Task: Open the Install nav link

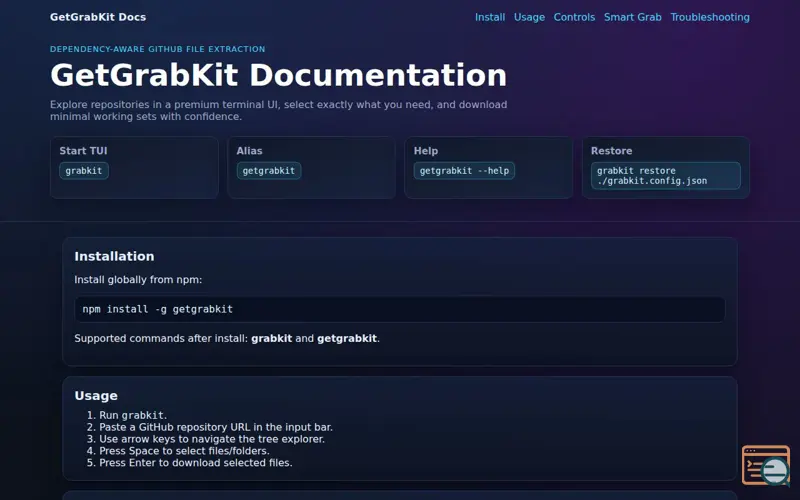Action: tap(490, 17)
